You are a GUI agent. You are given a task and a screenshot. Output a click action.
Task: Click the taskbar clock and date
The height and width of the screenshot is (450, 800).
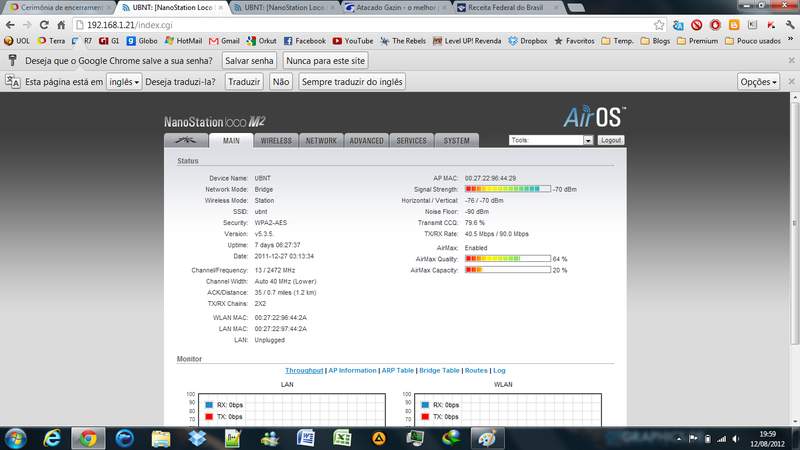(x=767, y=439)
